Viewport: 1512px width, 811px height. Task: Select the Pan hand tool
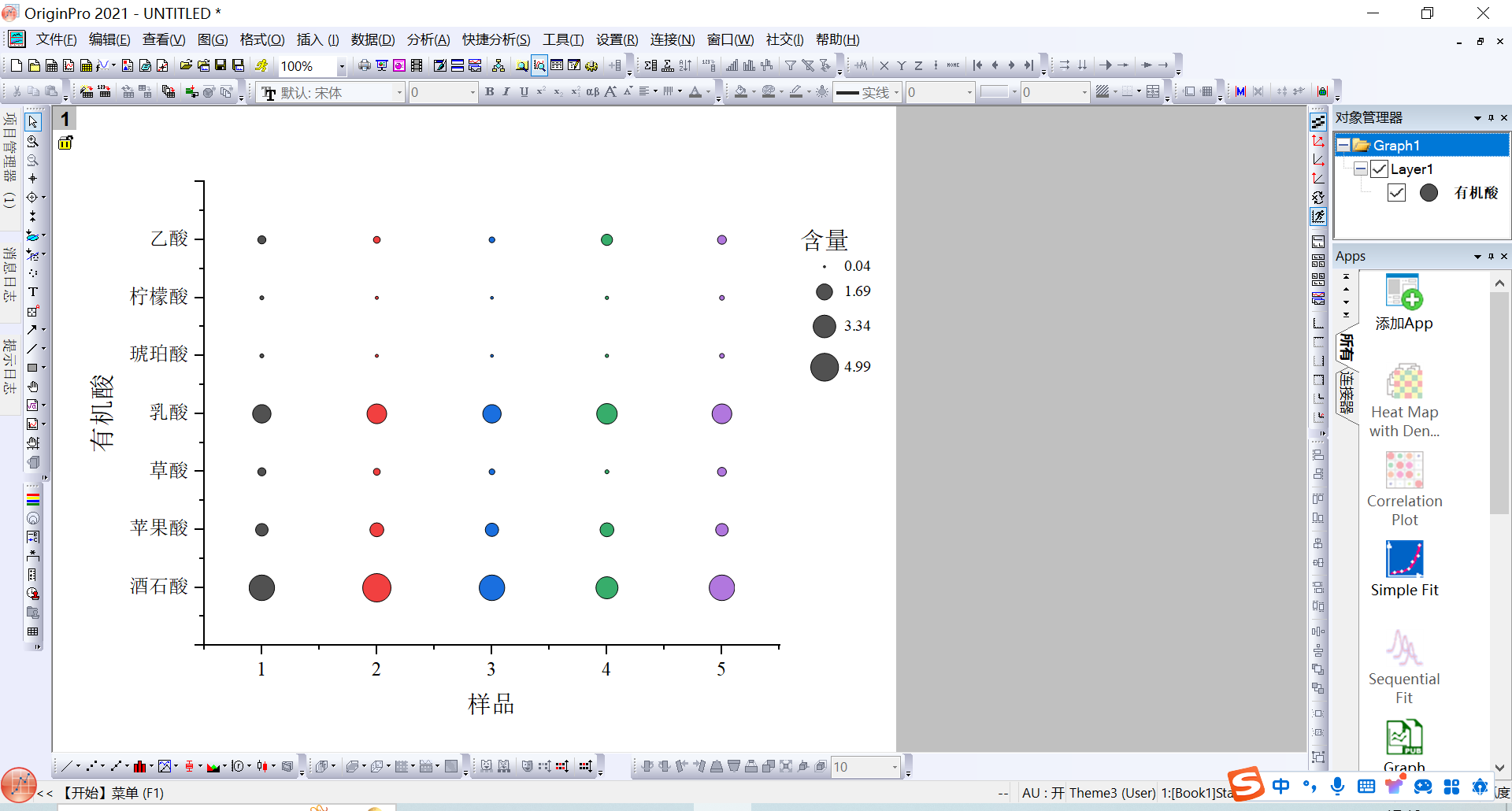tap(33, 387)
